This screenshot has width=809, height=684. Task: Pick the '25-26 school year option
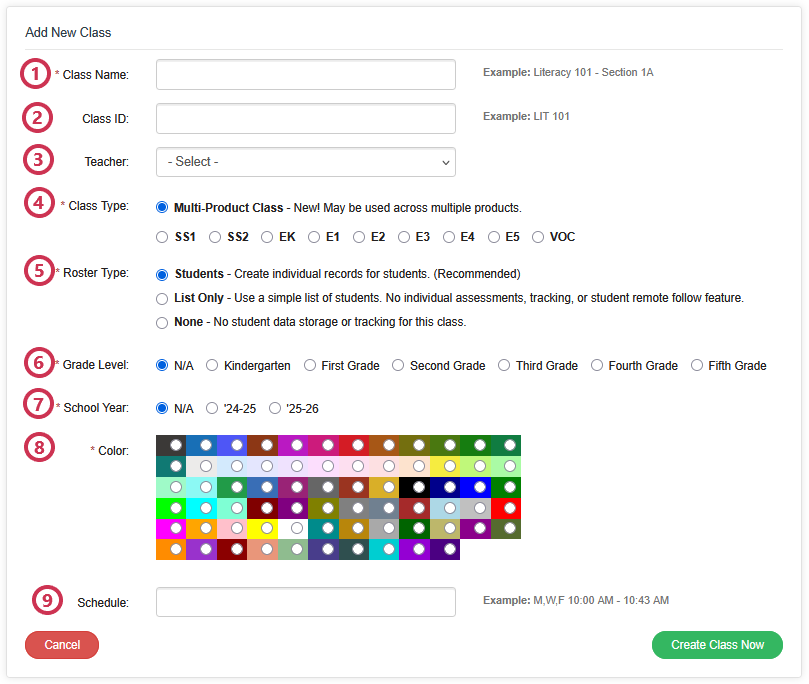[x=275, y=409]
